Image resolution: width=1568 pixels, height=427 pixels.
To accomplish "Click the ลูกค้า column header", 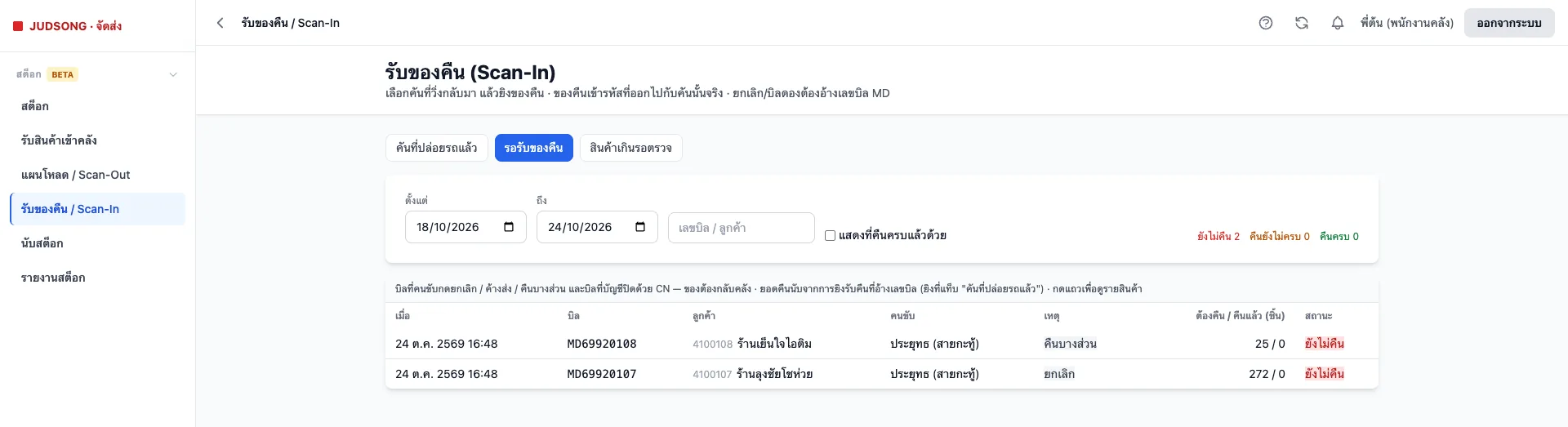I will click(x=704, y=316).
